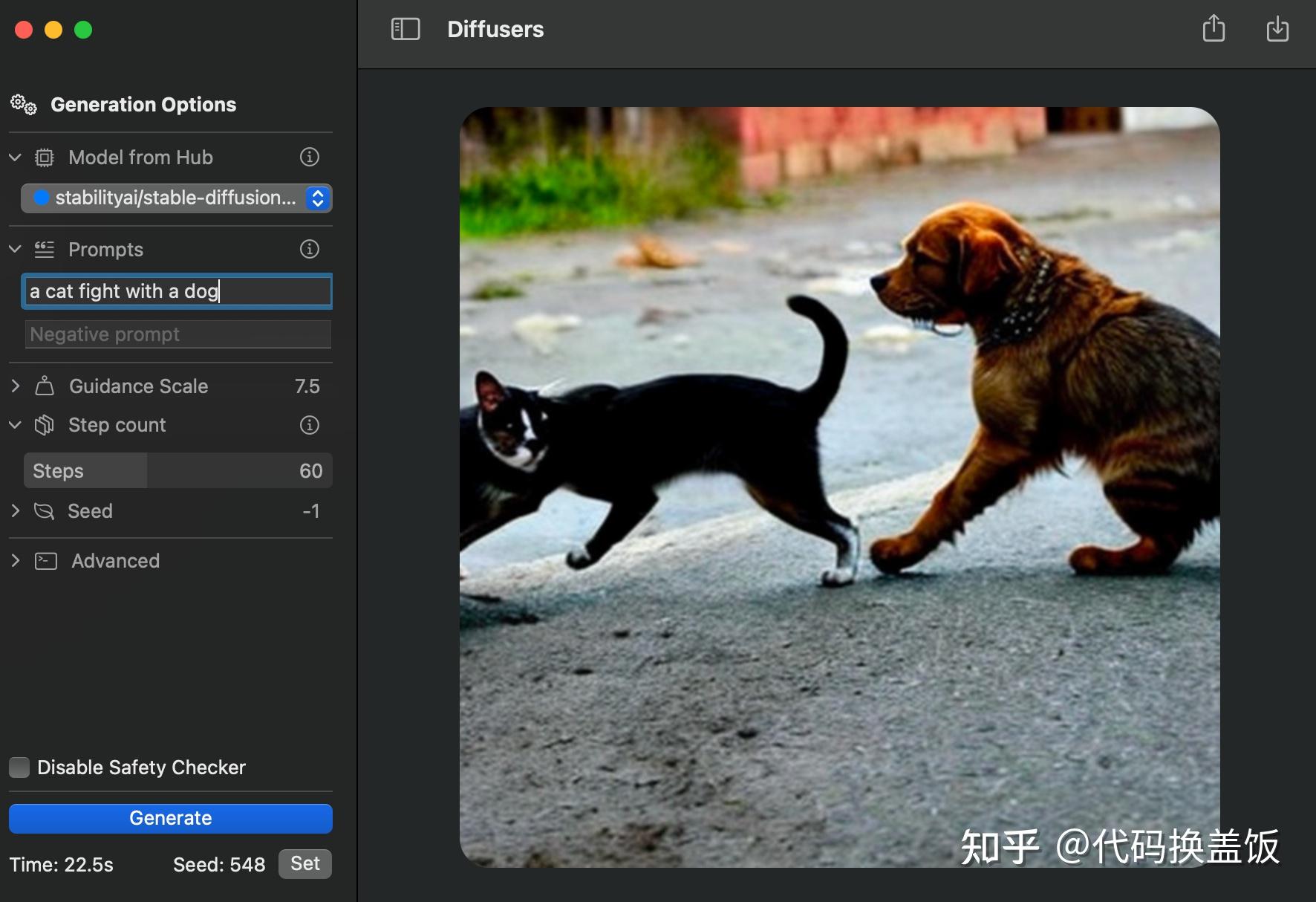Open info for Step count
1316x902 pixels.
point(309,425)
